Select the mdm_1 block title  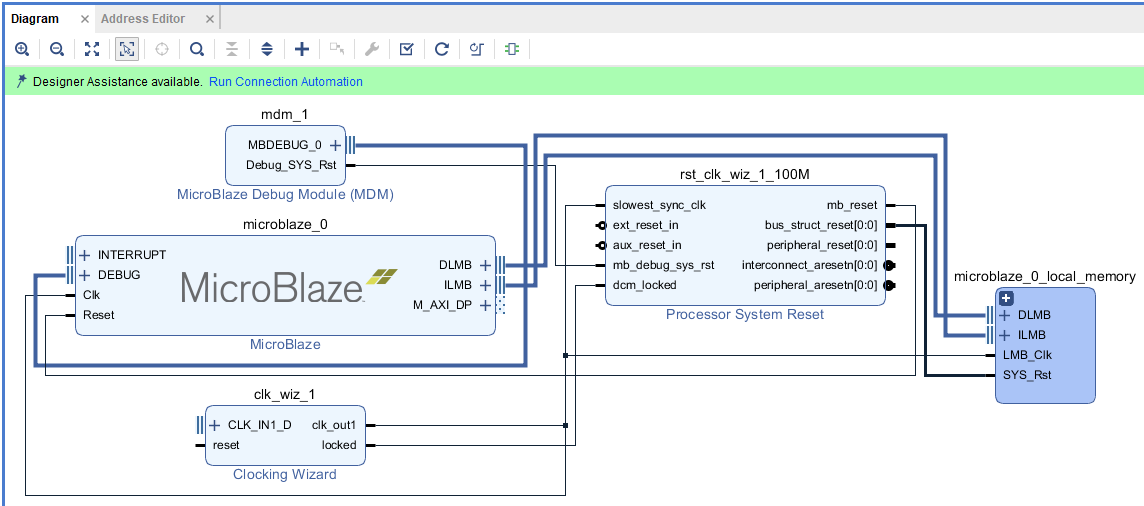coord(285,114)
